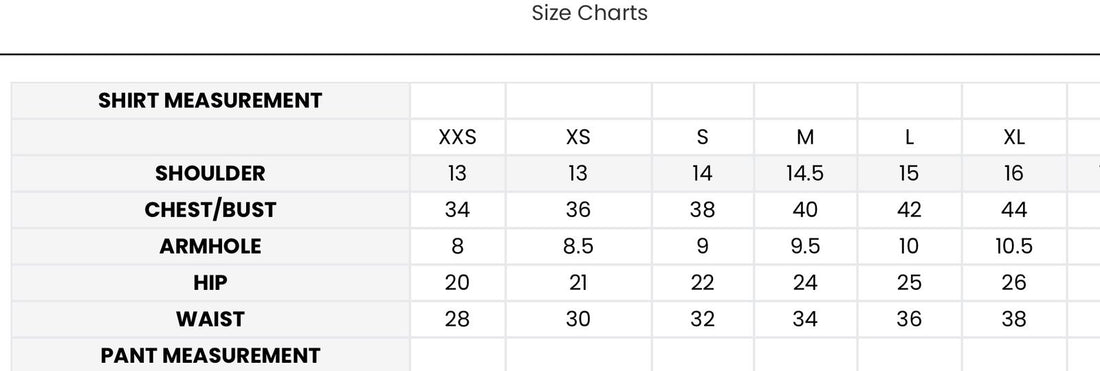Select the PANT MEASUREMENT header cell
The height and width of the screenshot is (371, 1100).
210,355
